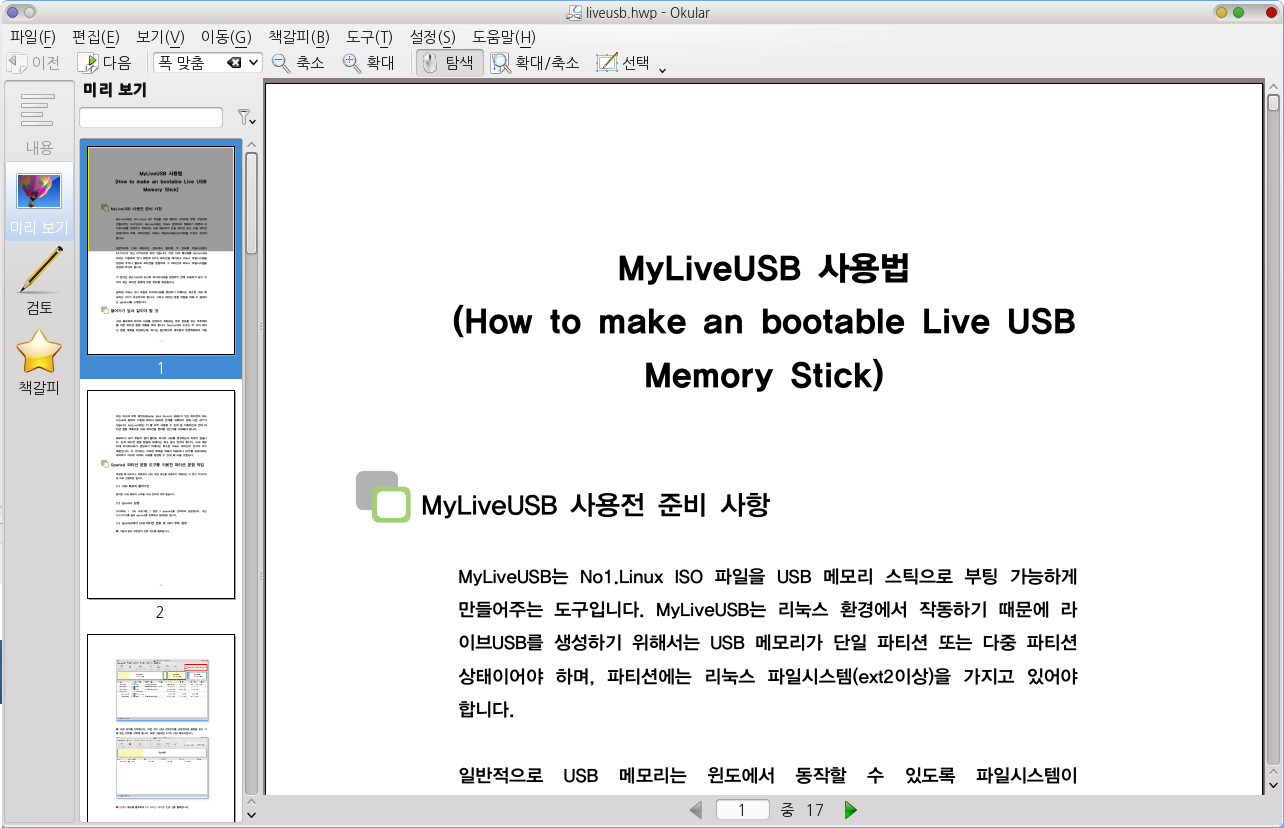
Task: Click the document view vertical scrollbar handle
Action: 1273,102
